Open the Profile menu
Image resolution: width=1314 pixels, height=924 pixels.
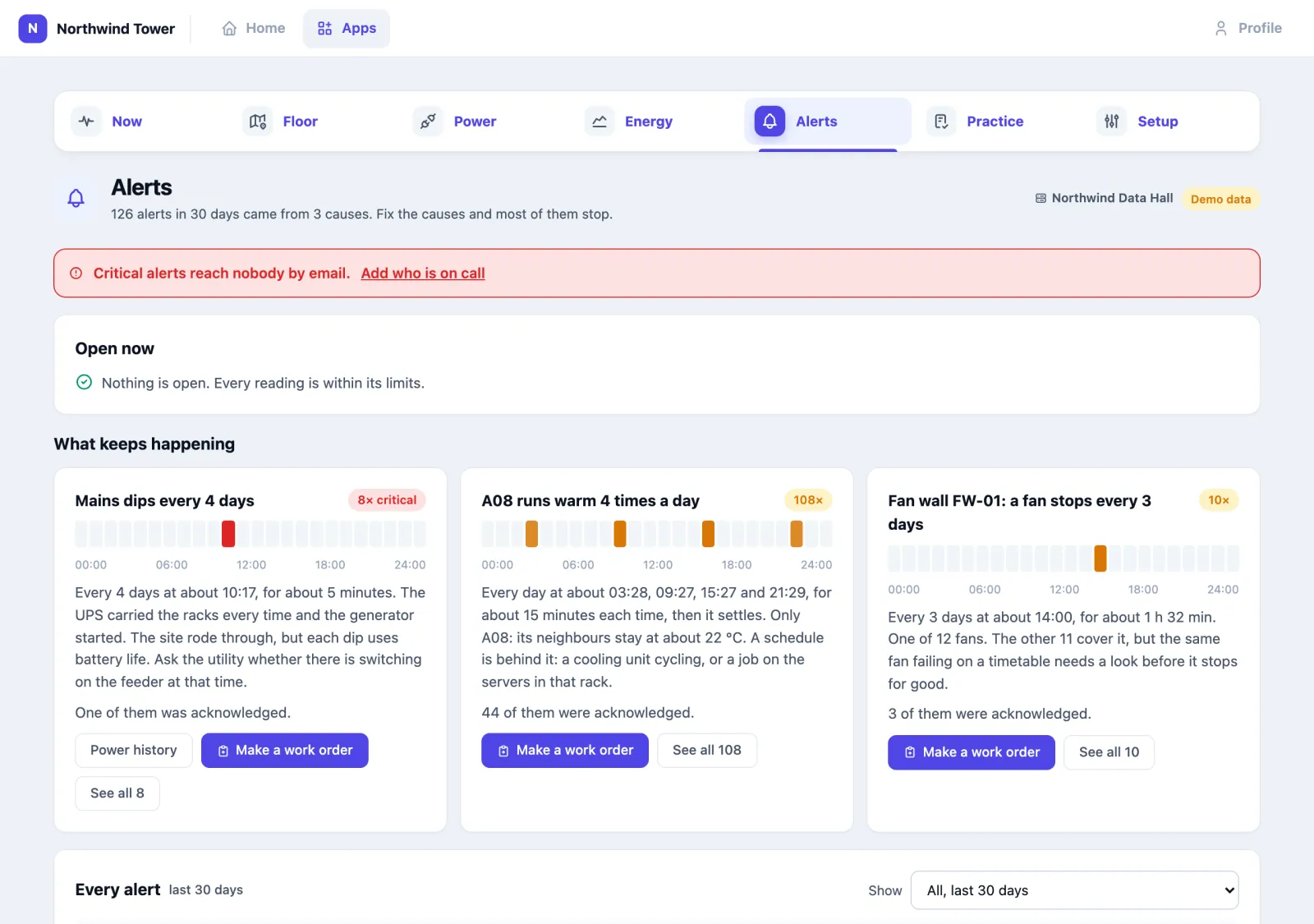click(x=1248, y=29)
